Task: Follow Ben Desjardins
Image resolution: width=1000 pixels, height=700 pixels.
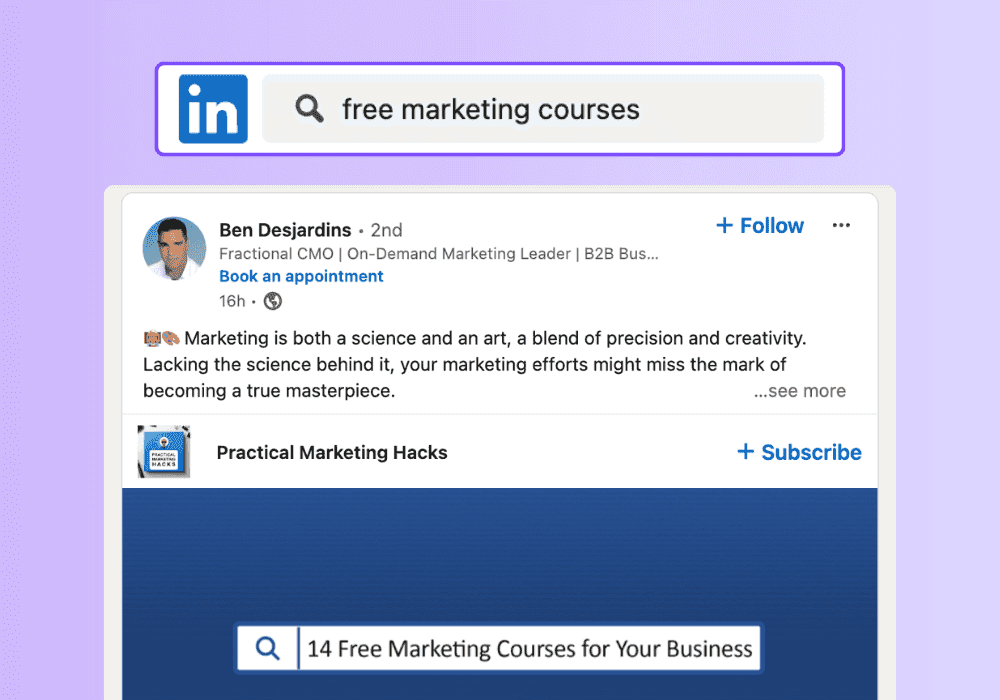Action: coord(760,226)
